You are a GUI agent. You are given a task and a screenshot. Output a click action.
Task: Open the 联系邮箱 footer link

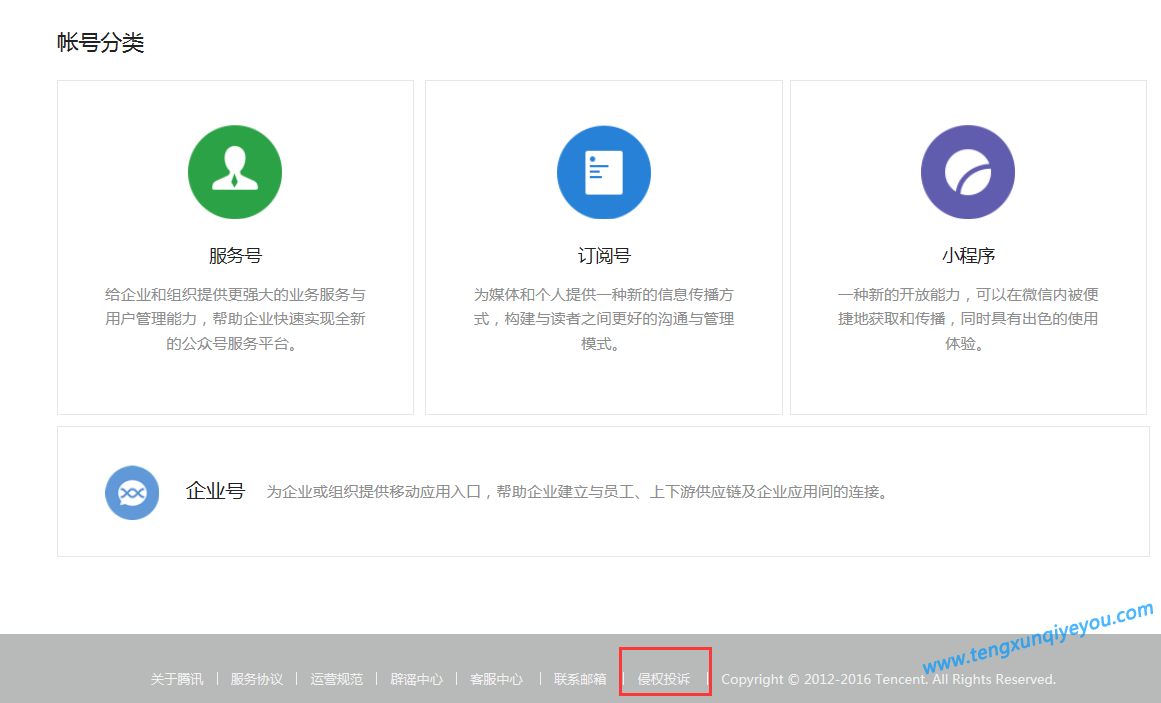pos(580,679)
